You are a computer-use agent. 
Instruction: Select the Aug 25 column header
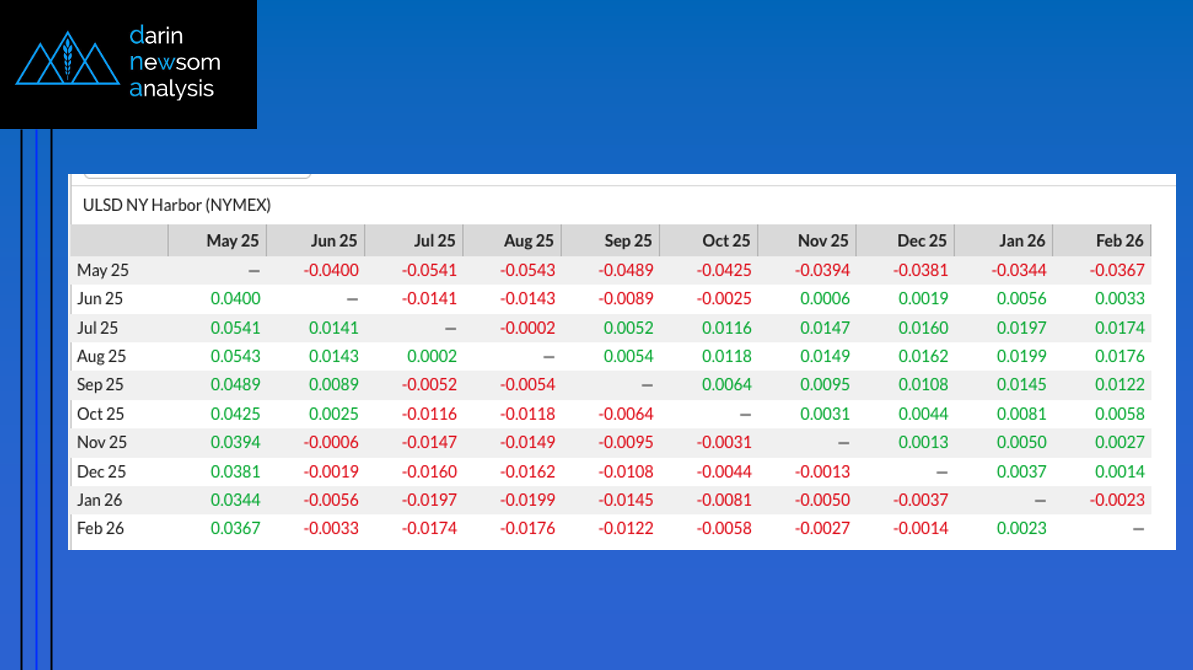point(529,241)
